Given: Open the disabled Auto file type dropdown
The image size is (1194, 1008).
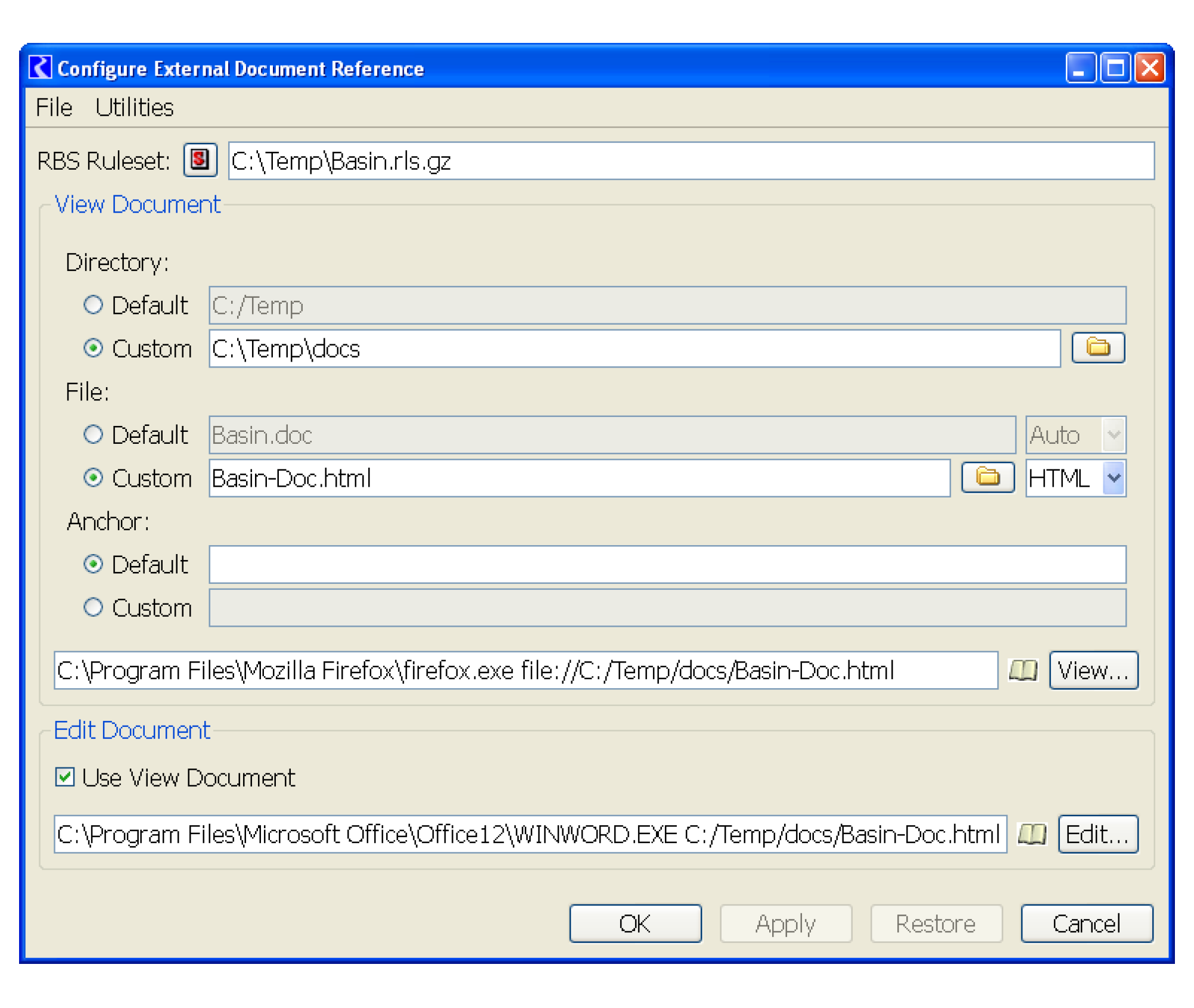Looking at the screenshot, I should [1113, 435].
